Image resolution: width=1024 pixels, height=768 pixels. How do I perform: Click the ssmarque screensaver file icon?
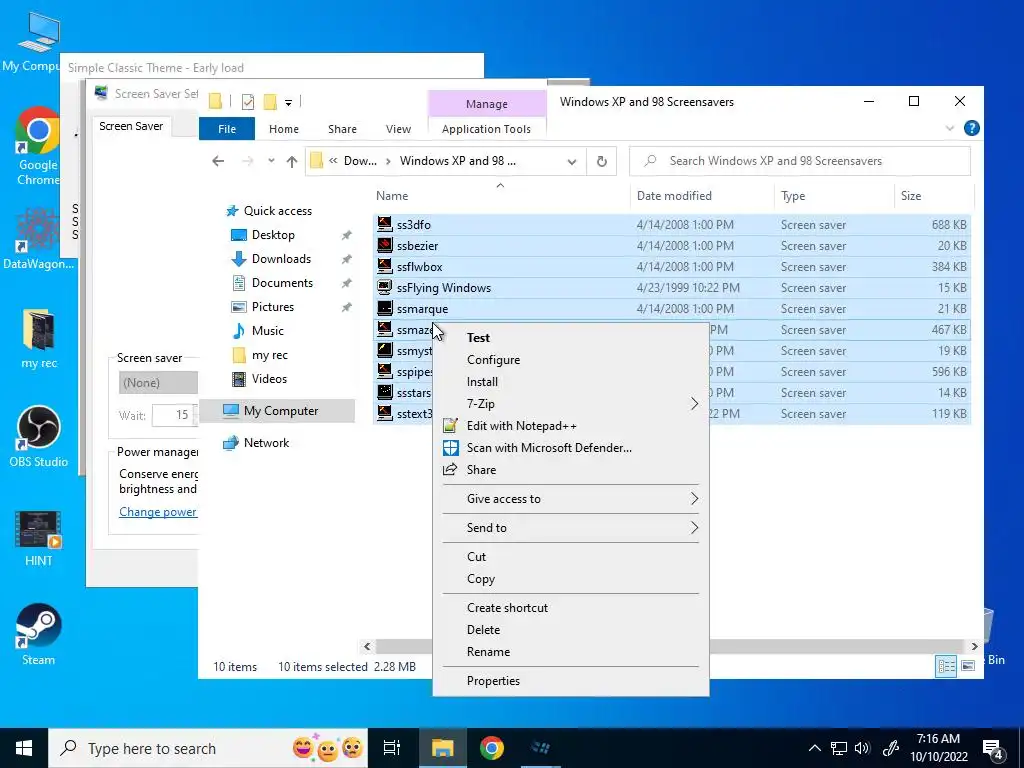[385, 308]
